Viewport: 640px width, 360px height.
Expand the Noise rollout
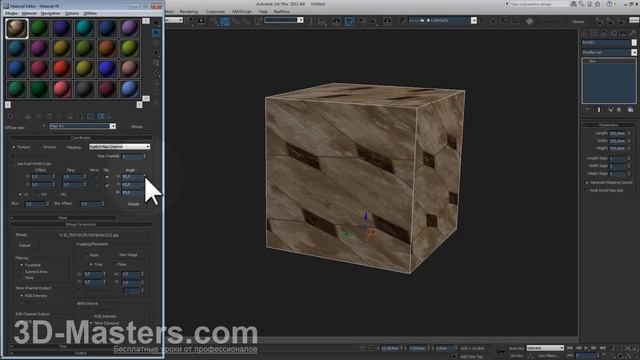point(63,218)
